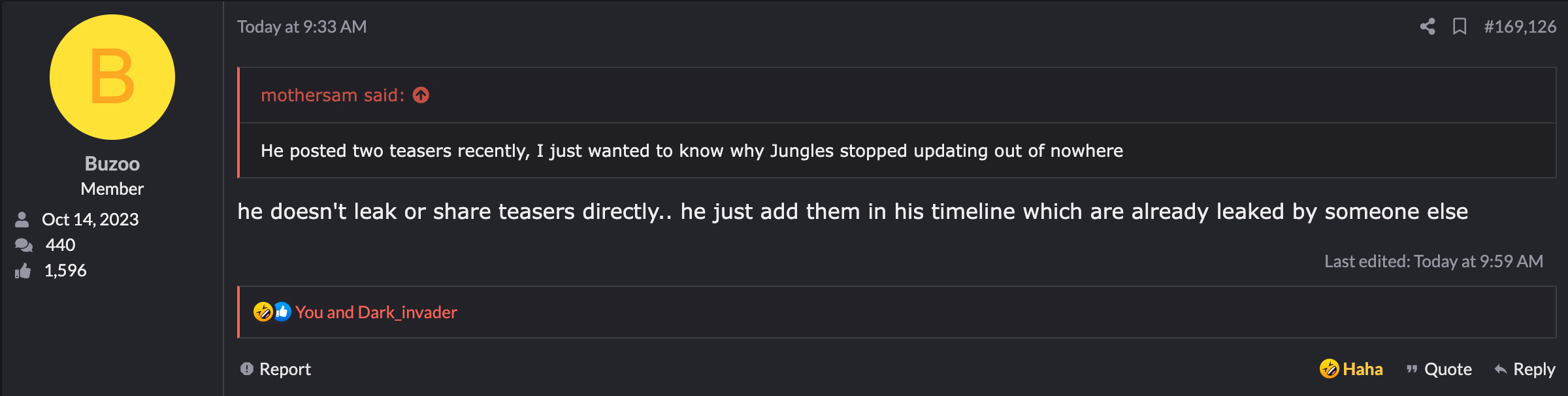Quote this post

pyautogui.click(x=1439, y=369)
